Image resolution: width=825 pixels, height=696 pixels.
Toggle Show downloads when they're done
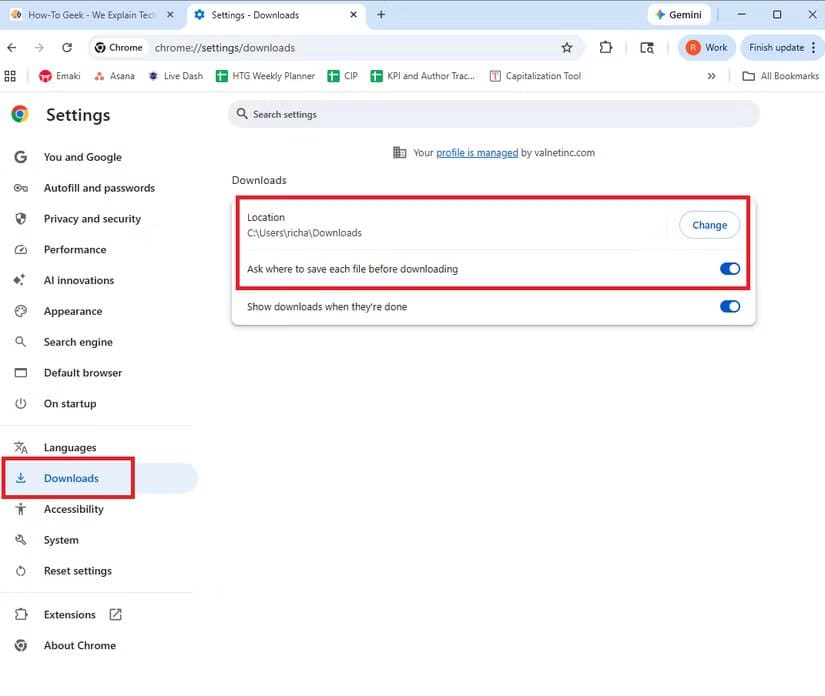coord(729,306)
